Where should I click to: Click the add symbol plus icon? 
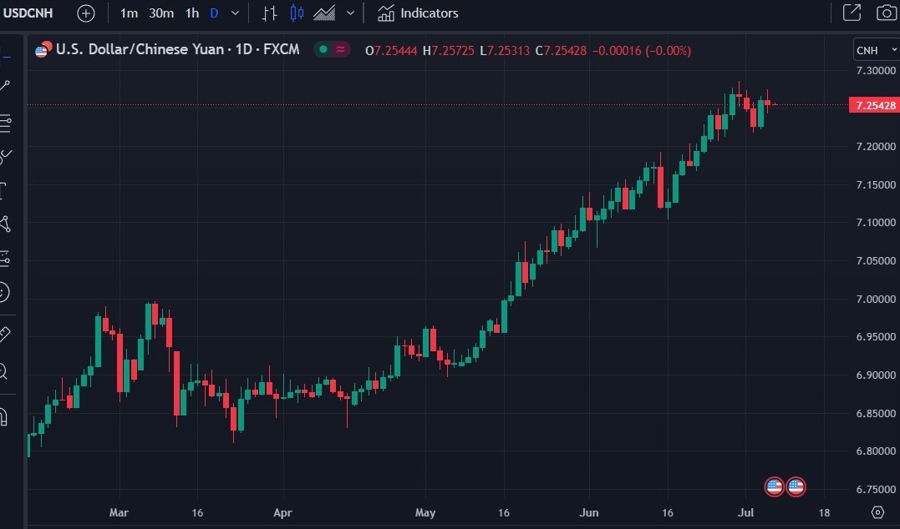[86, 13]
